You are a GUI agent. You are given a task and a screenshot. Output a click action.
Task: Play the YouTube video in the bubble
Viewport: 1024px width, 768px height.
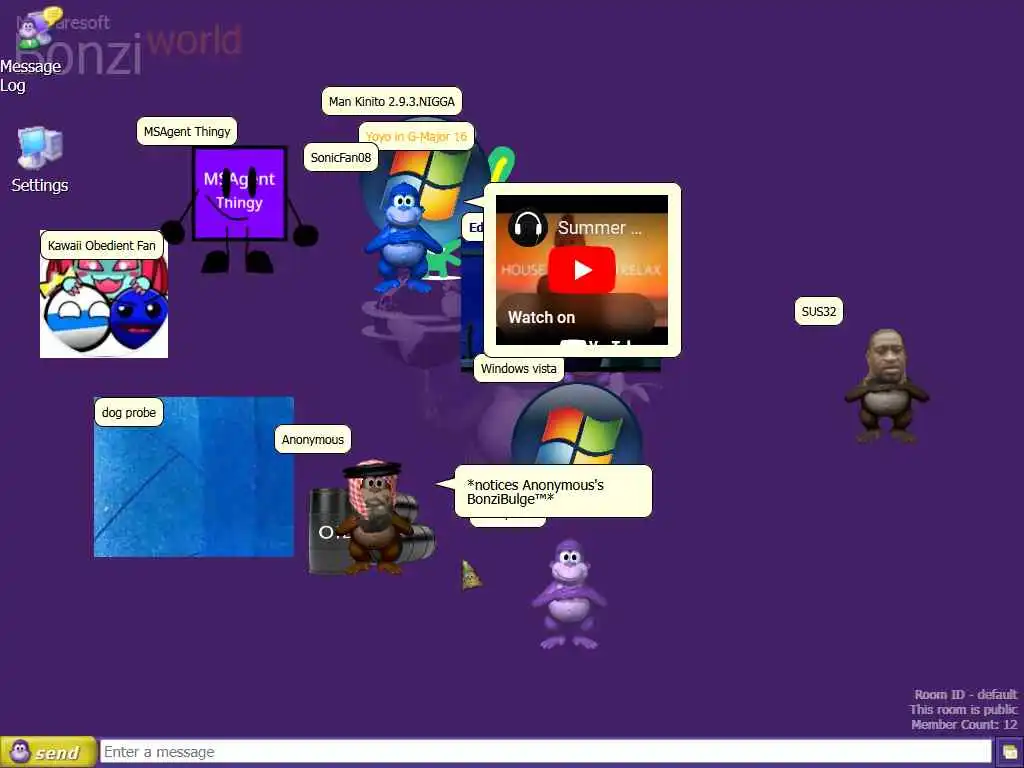[x=581, y=270]
